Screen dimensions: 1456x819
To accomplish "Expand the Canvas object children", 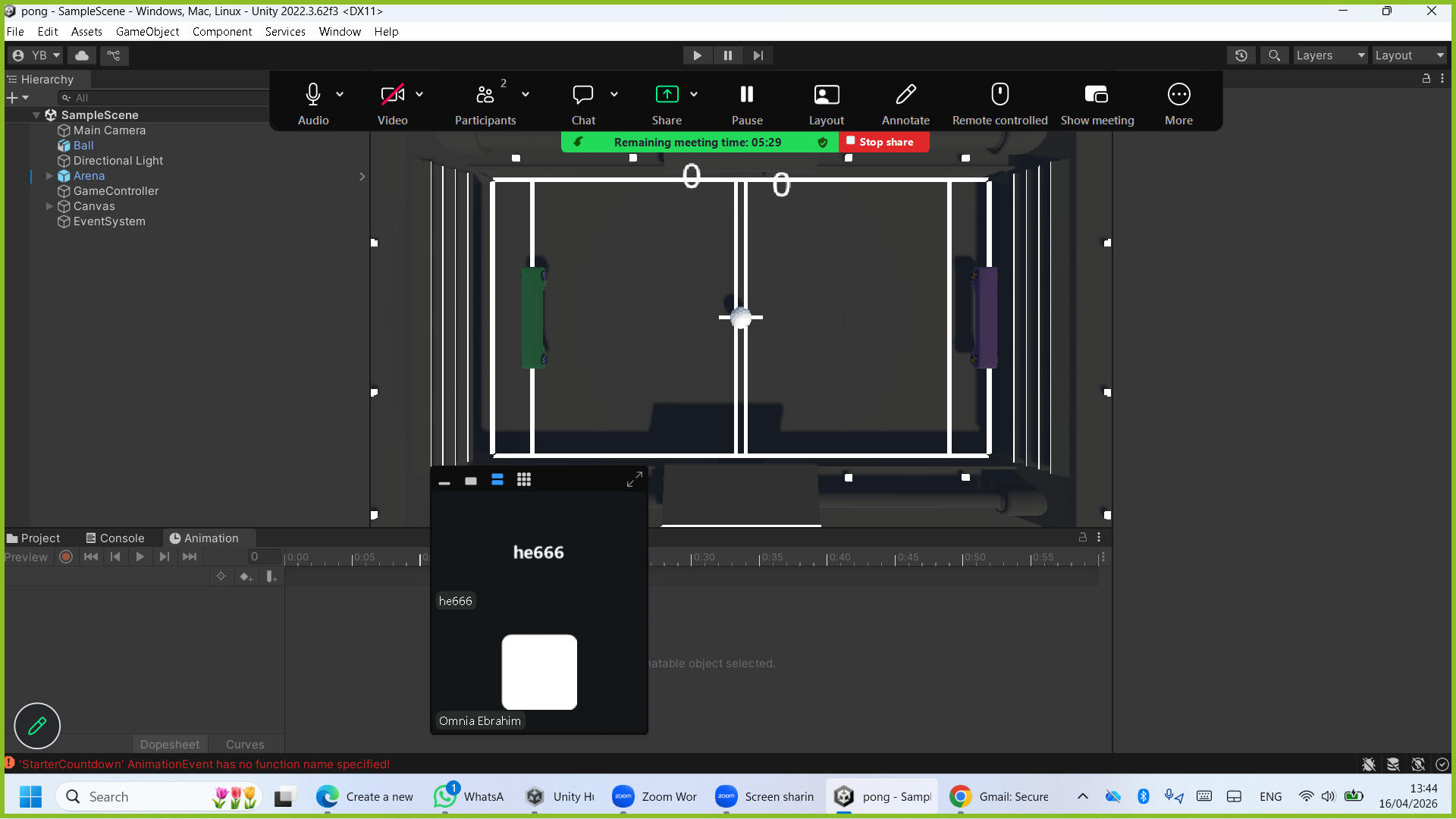I will tap(49, 206).
